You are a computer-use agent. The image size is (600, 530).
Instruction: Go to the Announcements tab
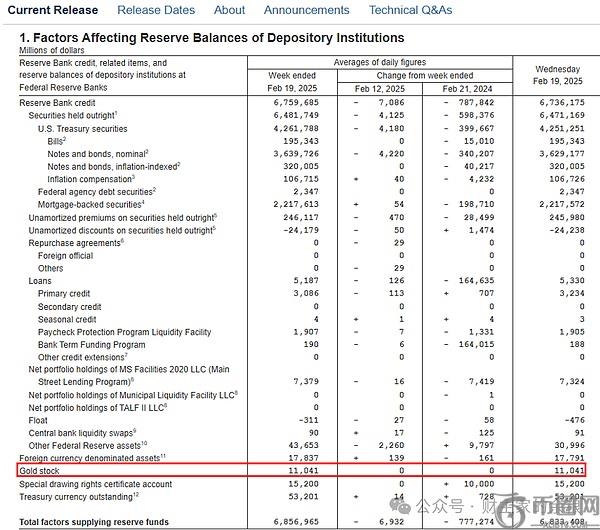307,10
